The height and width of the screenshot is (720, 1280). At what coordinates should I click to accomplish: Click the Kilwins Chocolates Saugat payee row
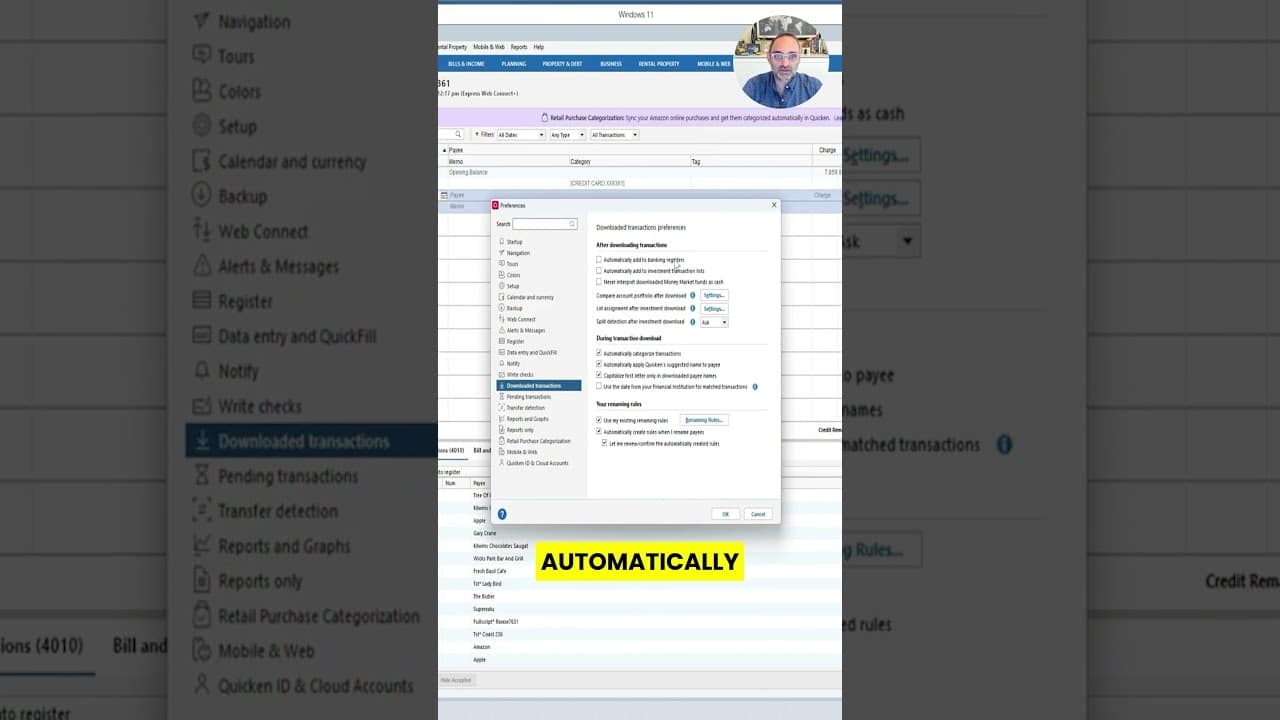(x=501, y=546)
